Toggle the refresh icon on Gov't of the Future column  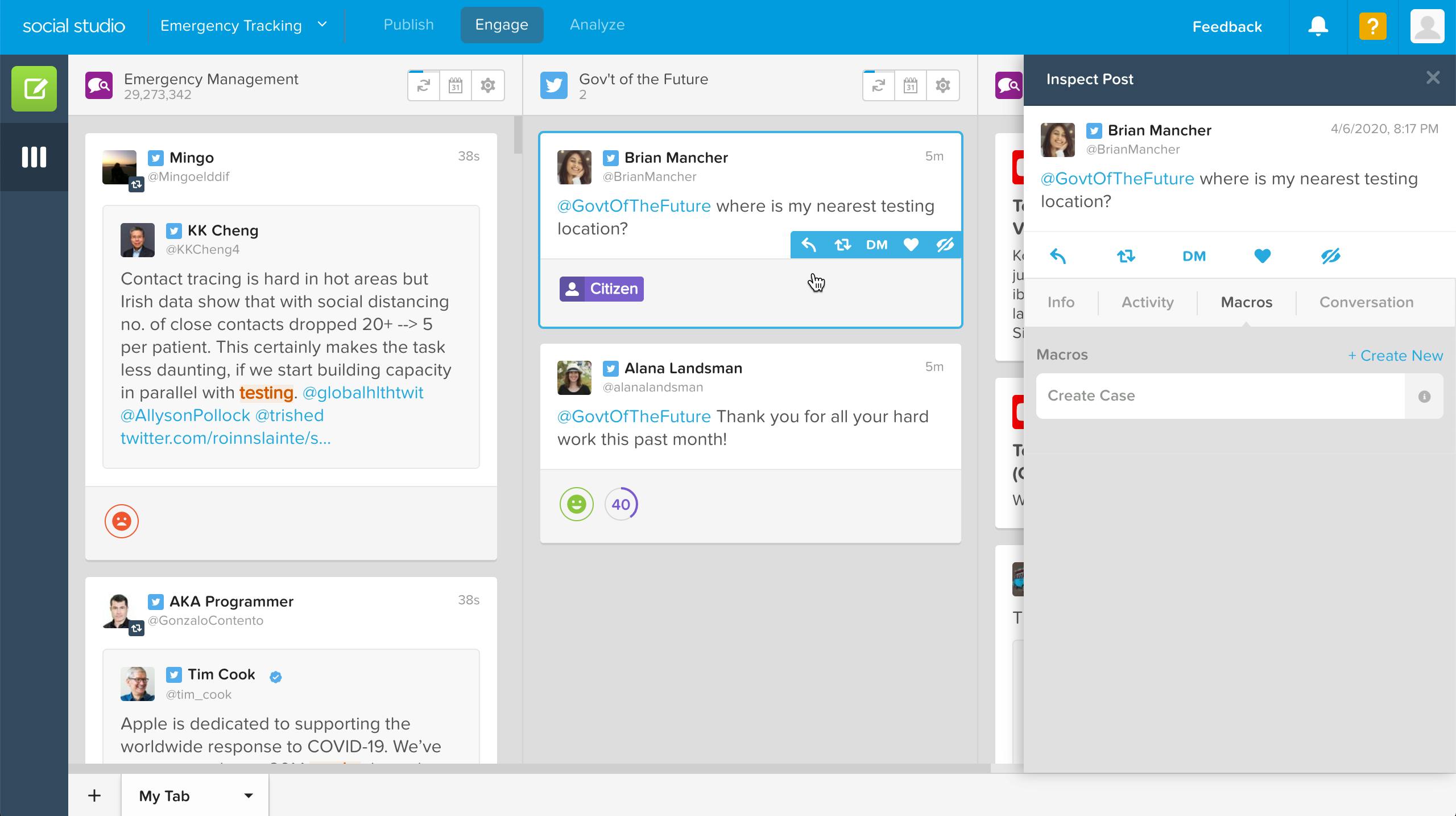click(878, 85)
